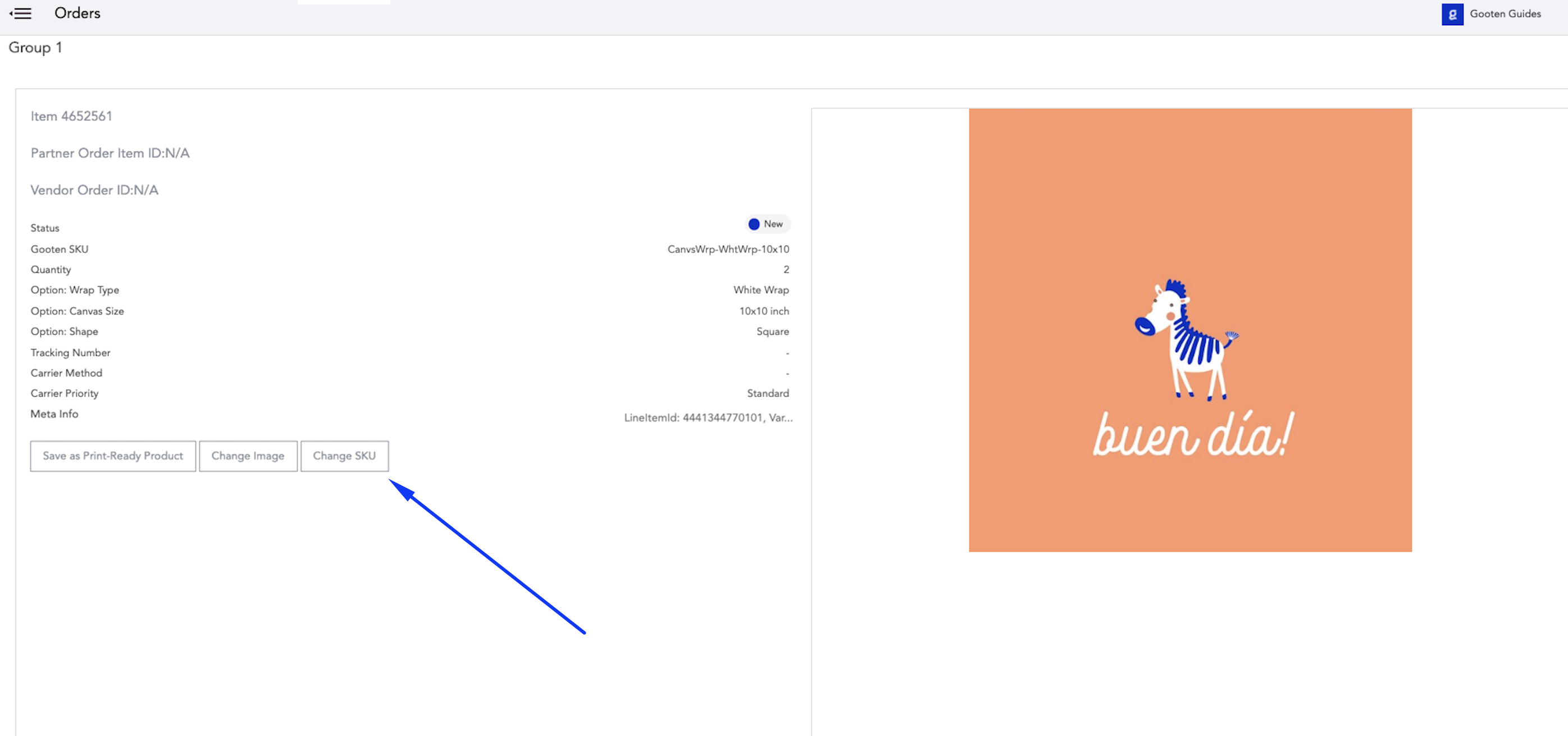The width and height of the screenshot is (1568, 736).
Task: Select the Orders page title
Action: (78, 13)
